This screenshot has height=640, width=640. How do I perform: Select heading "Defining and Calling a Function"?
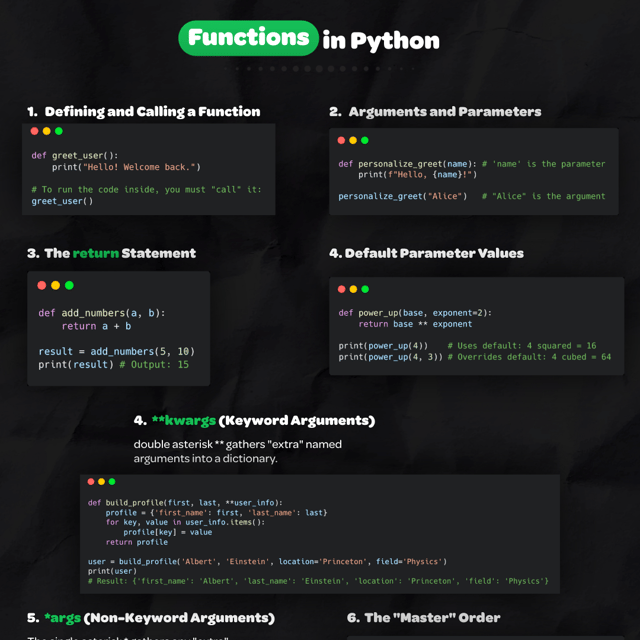pyautogui.click(x=144, y=112)
